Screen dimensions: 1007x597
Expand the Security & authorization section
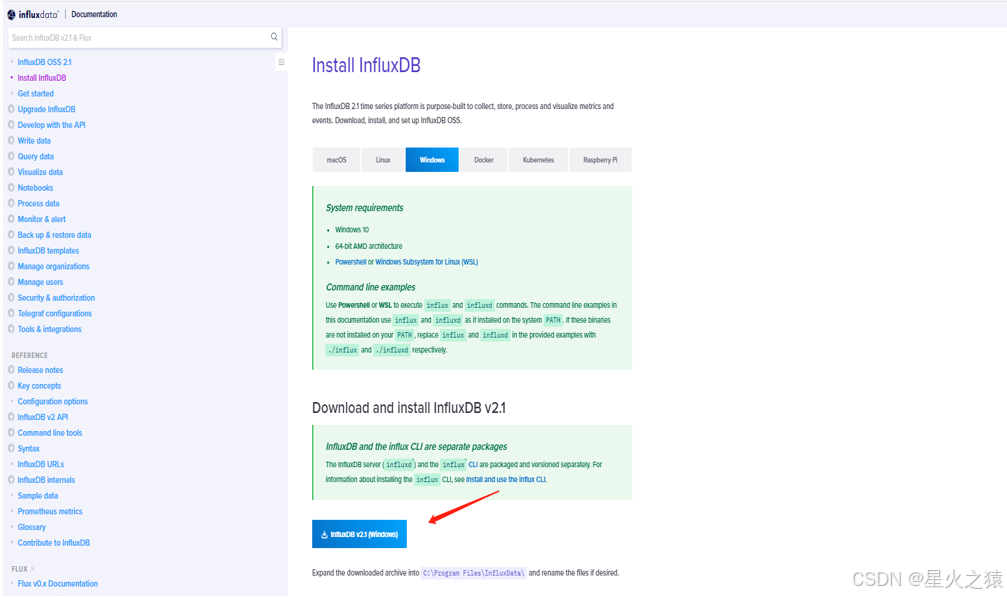tap(11, 297)
